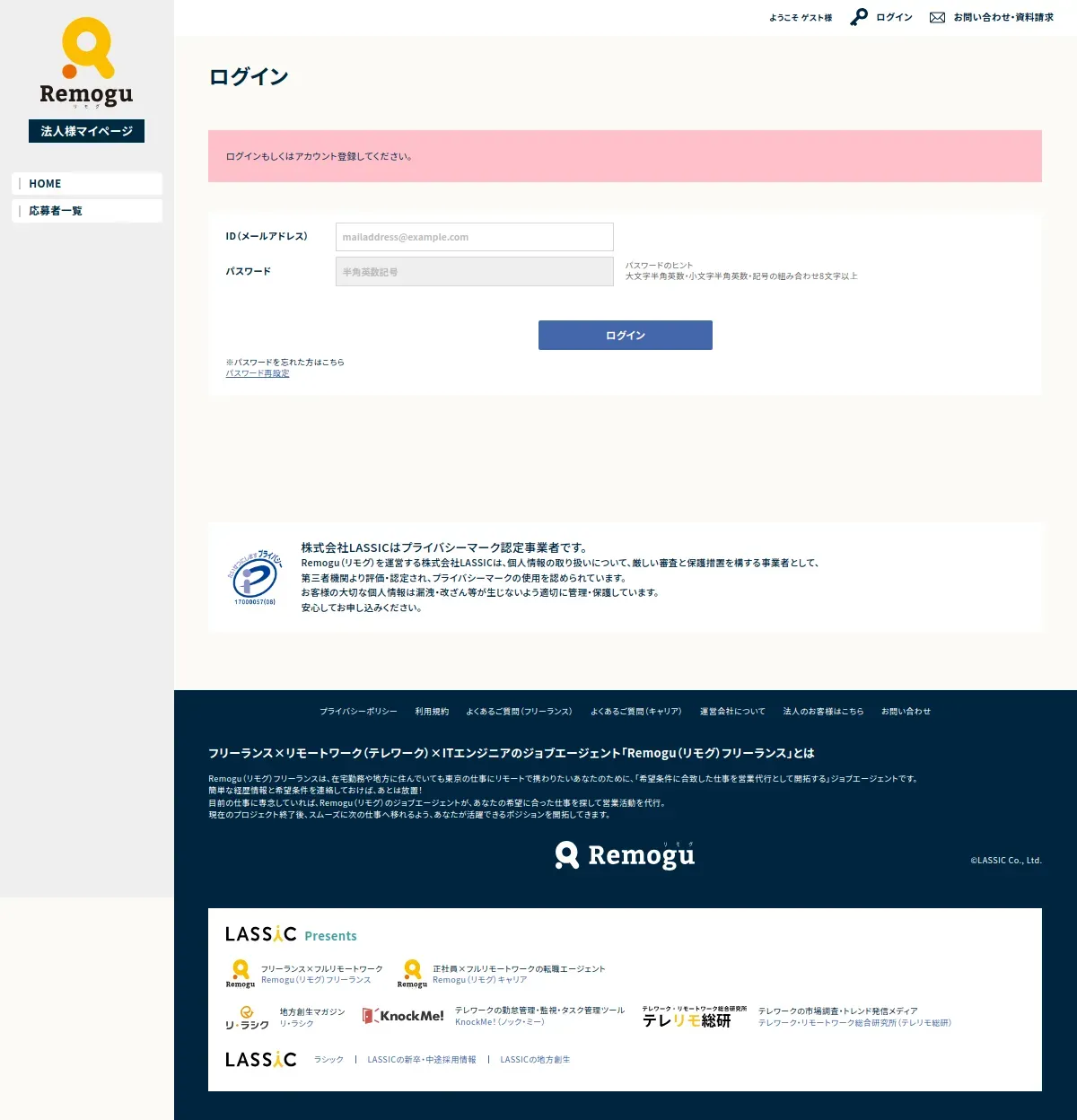The image size is (1077, 1120).
Task: Open プライバシーポリシー footer link
Action: 358,712
